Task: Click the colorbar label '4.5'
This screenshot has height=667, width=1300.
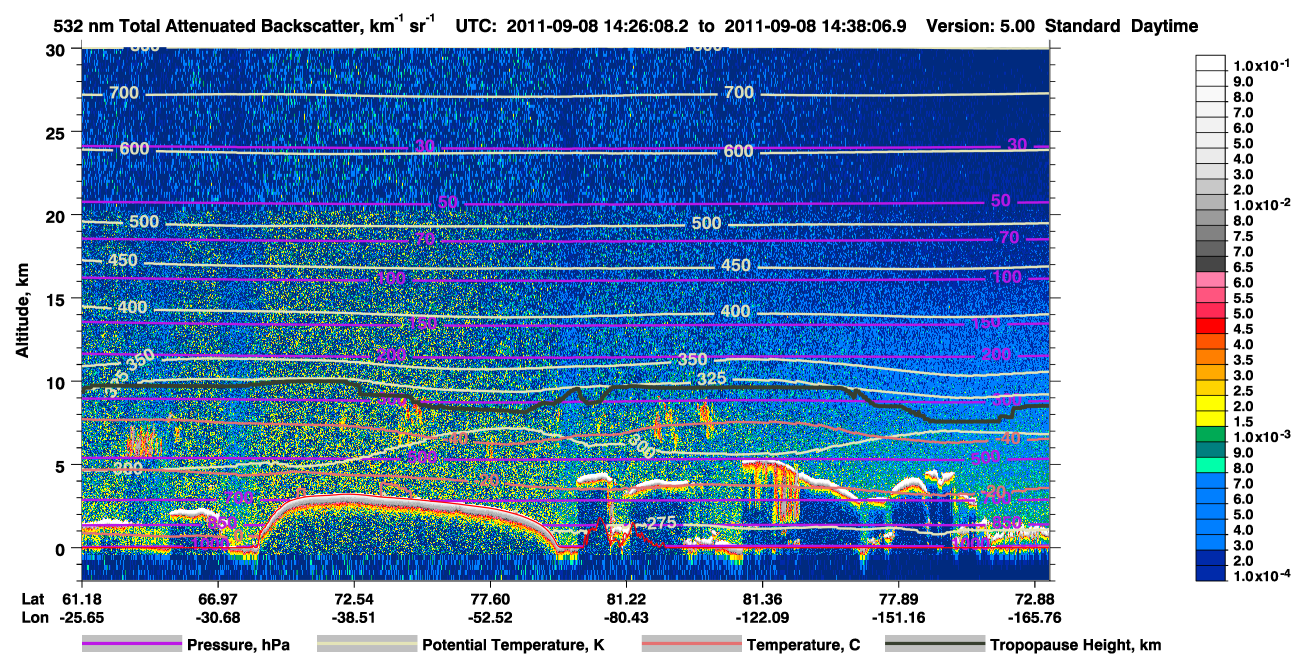Action: click(x=1241, y=329)
